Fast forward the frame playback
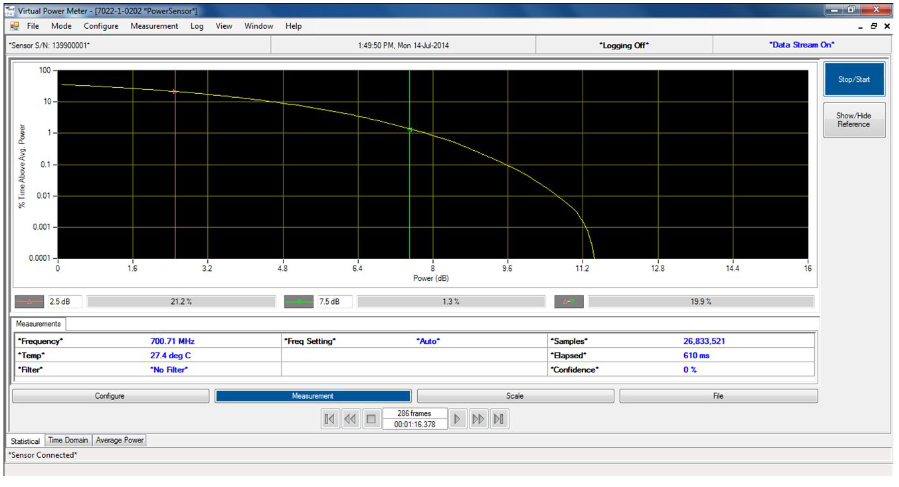Screen dimensions: 899x487 click(x=478, y=419)
